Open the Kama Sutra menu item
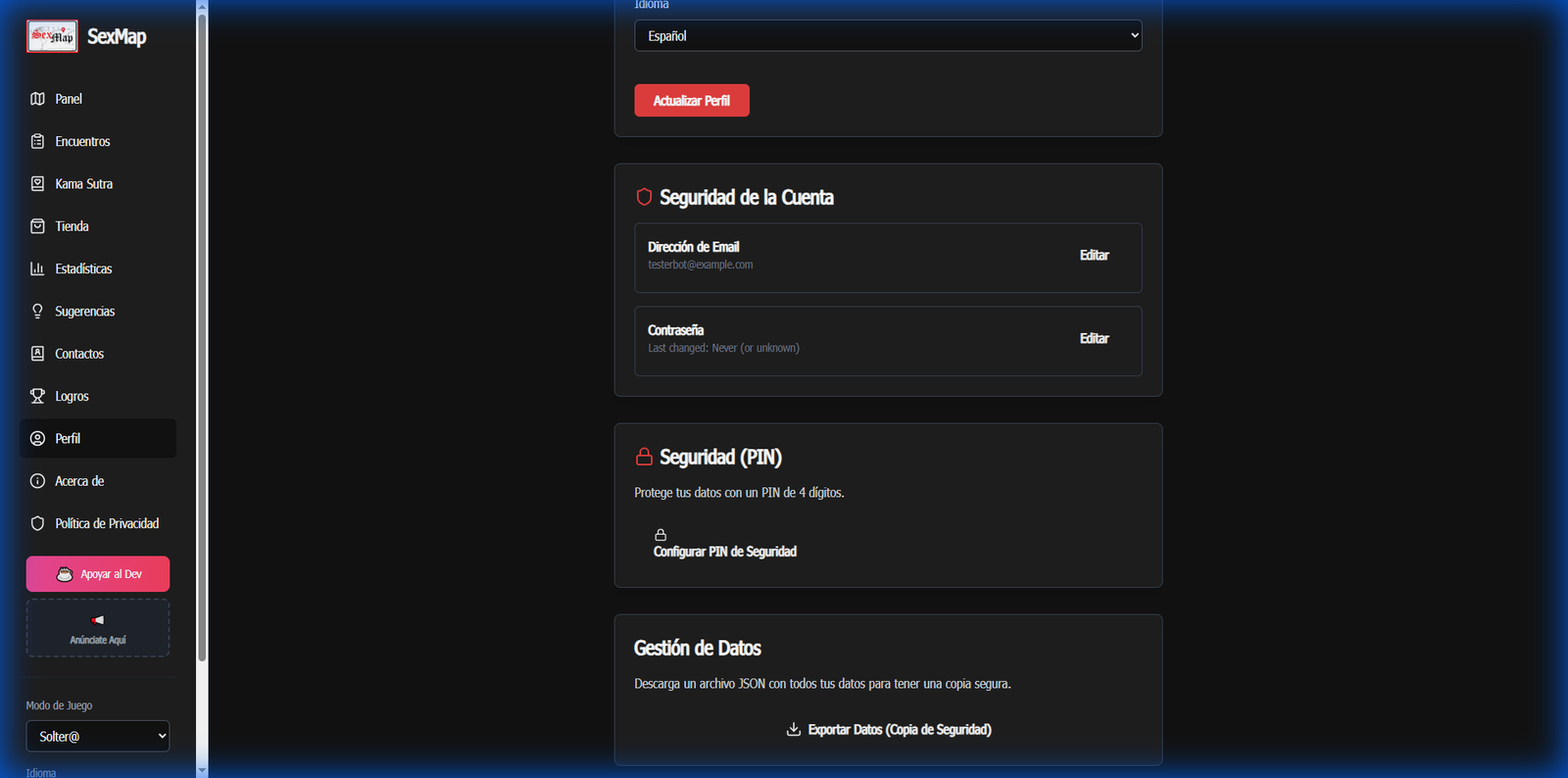The image size is (1568, 778). tap(83, 184)
